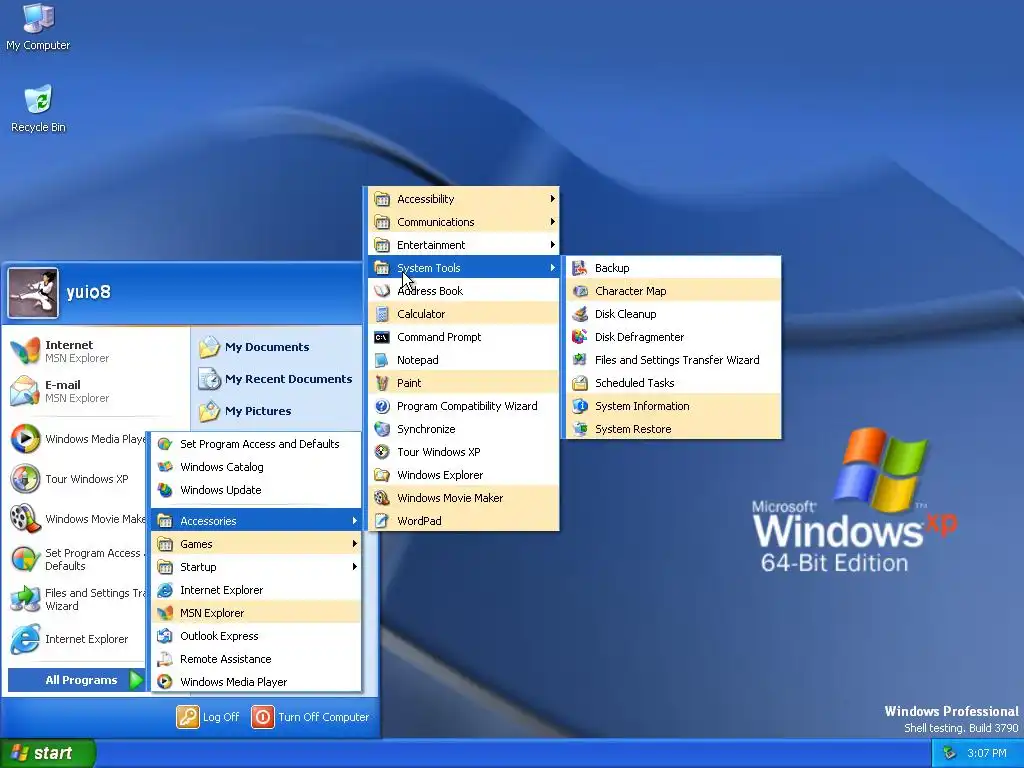Launch Windows Update

point(256,490)
